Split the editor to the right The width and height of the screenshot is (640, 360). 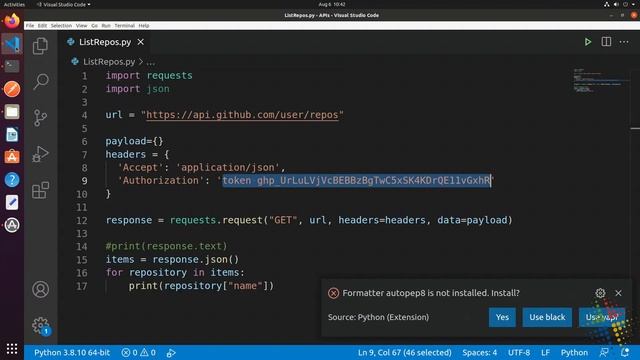(x=606, y=42)
